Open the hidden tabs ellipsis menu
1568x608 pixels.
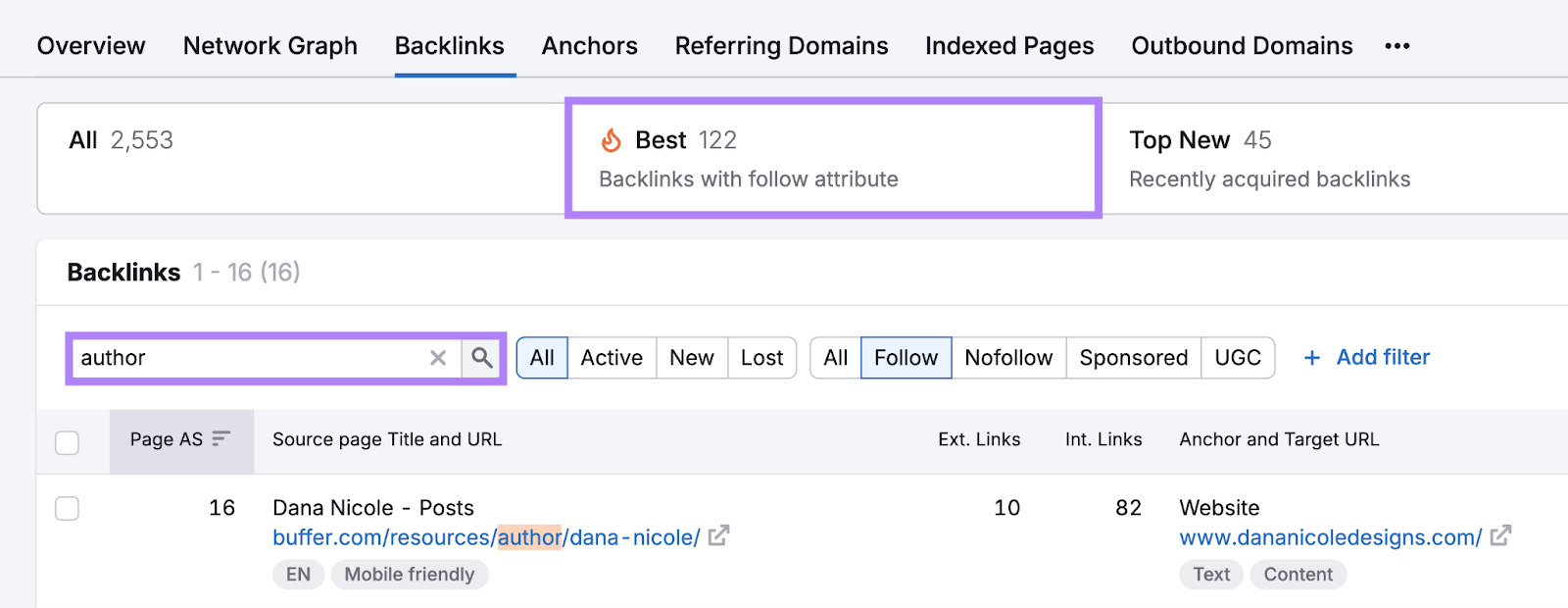click(1398, 45)
